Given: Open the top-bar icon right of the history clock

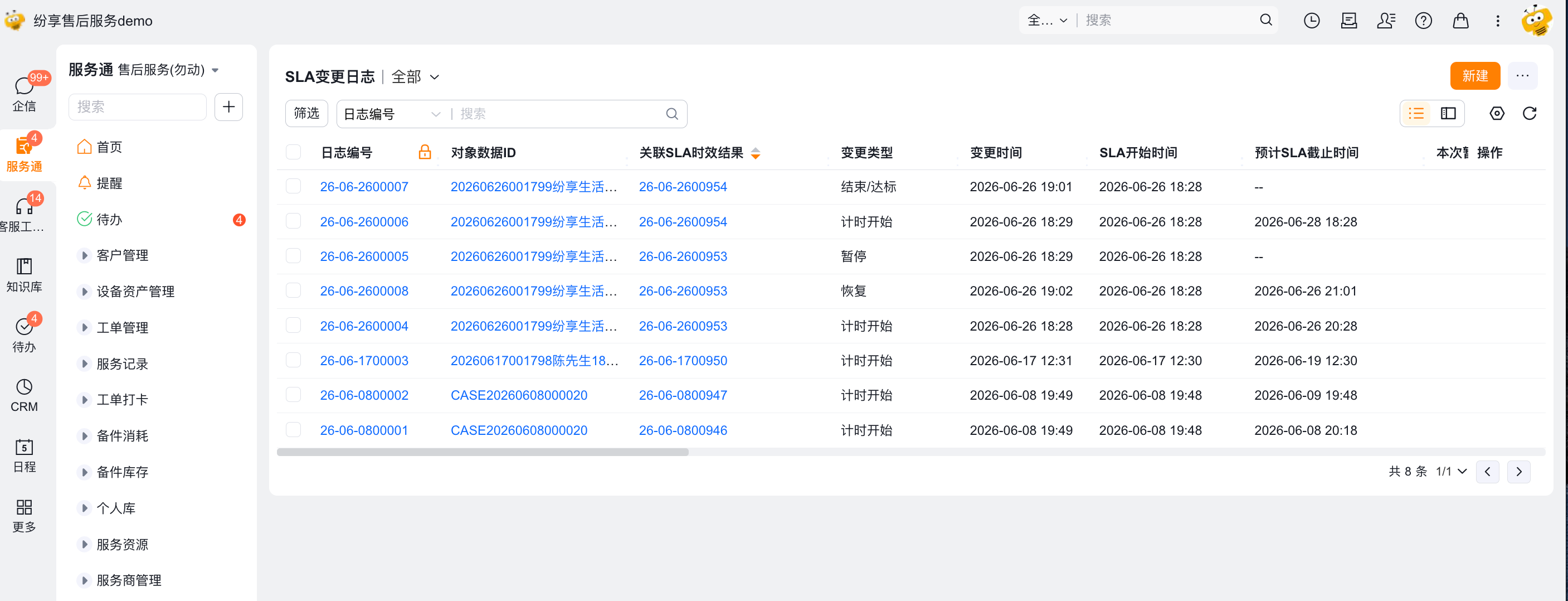Looking at the screenshot, I should (x=1349, y=21).
